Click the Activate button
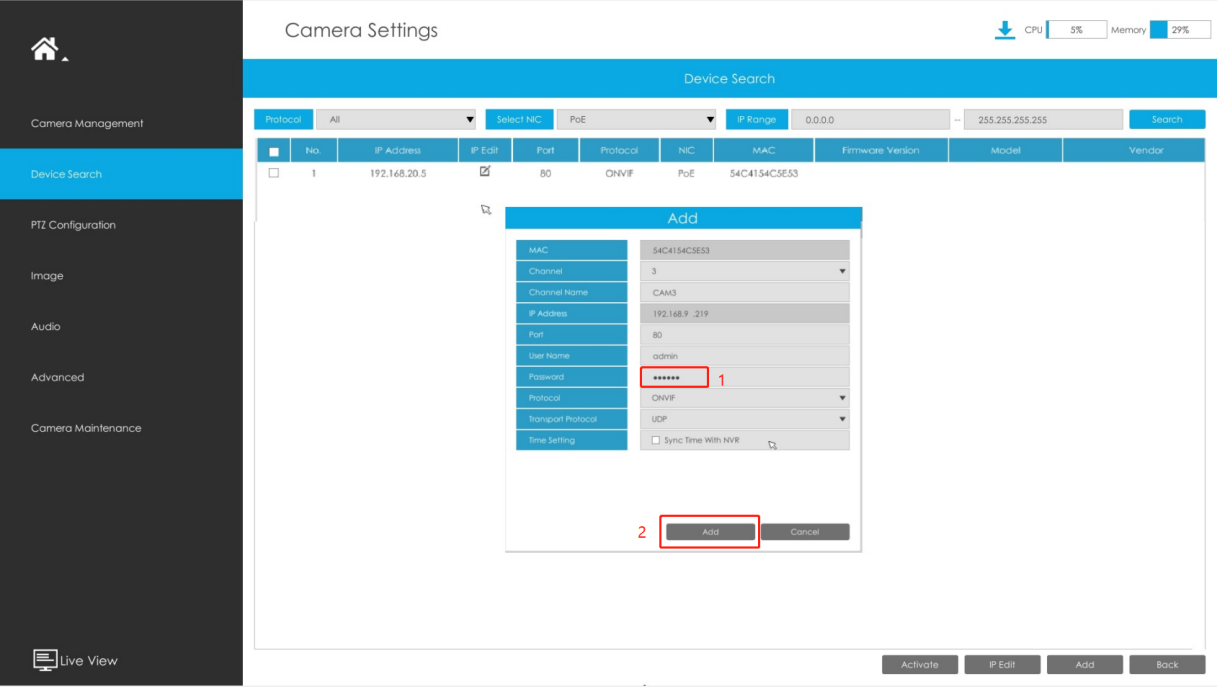The height and width of the screenshot is (687, 1217). [x=920, y=665]
